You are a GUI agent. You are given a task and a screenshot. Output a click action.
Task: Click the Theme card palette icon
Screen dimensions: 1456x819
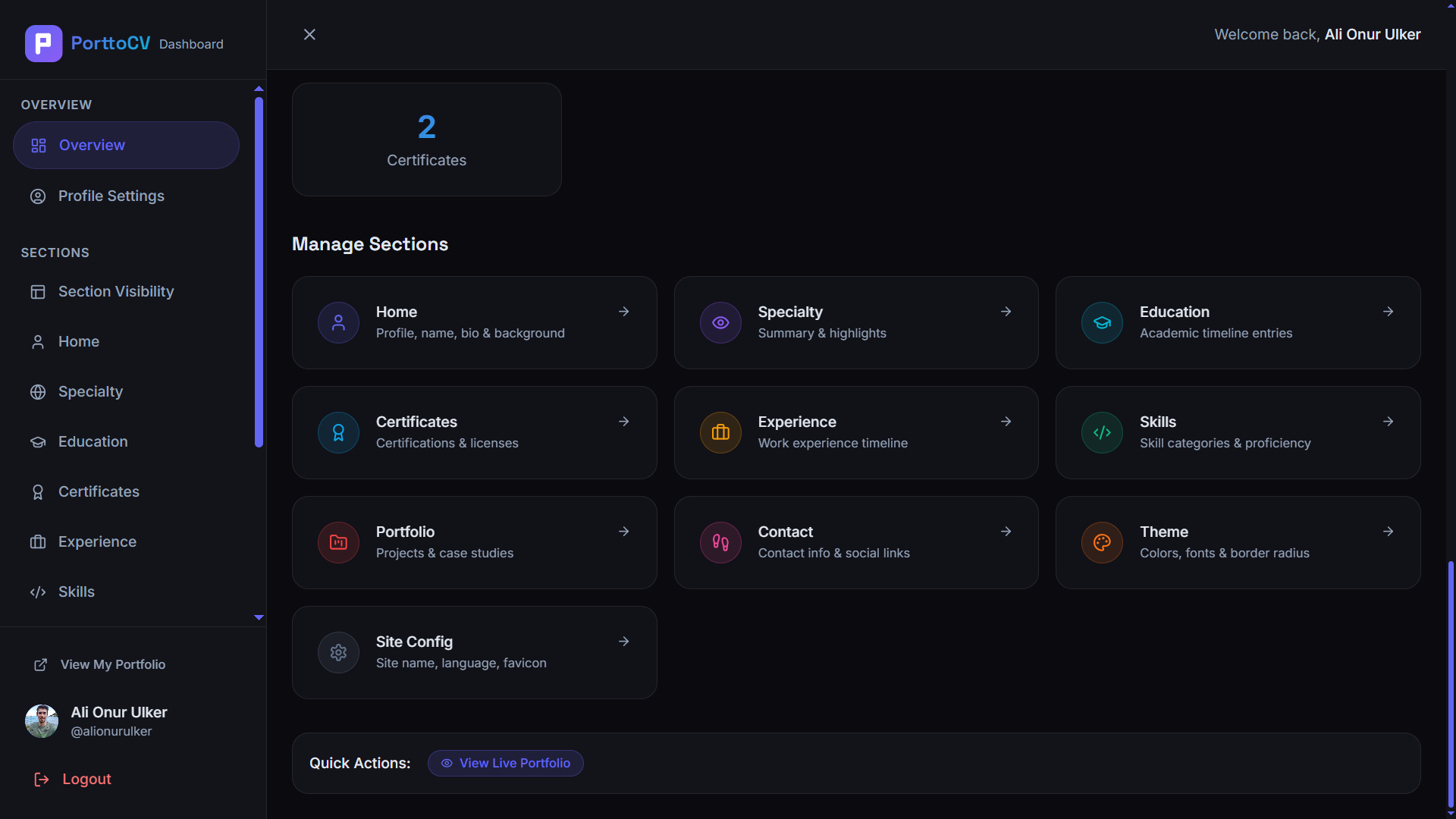point(1102,542)
